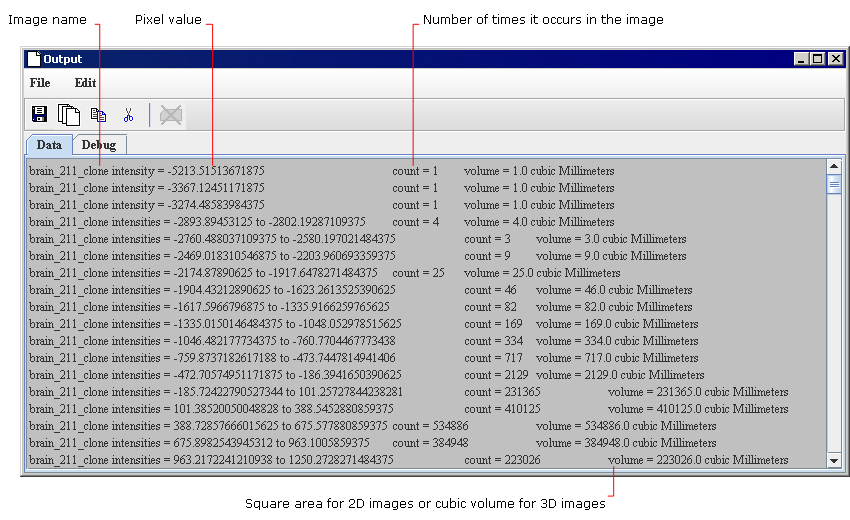Switch to the Debug tab
Screen dimensions: 850x520
coord(99,145)
